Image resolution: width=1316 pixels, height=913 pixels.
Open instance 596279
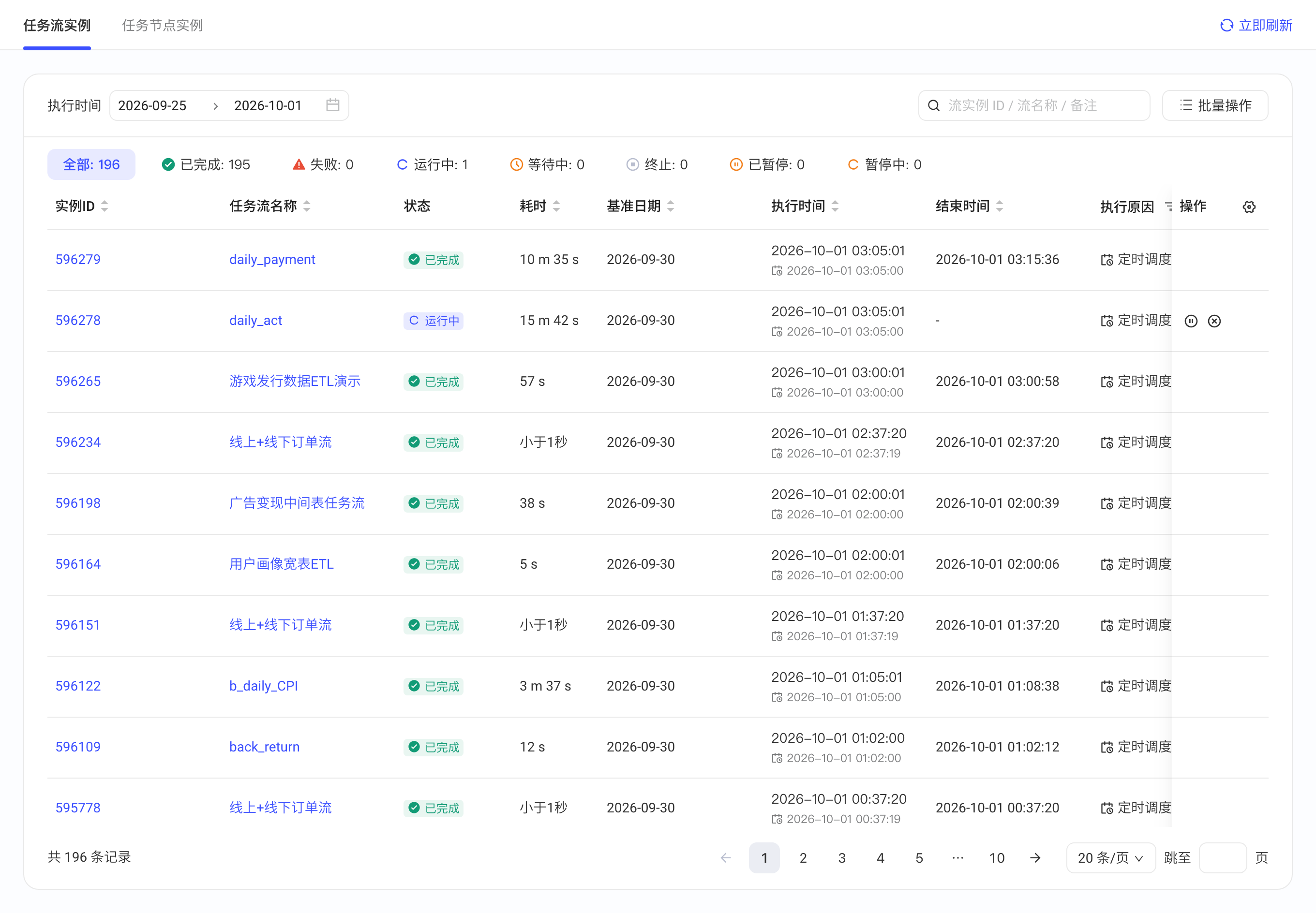pos(78,260)
